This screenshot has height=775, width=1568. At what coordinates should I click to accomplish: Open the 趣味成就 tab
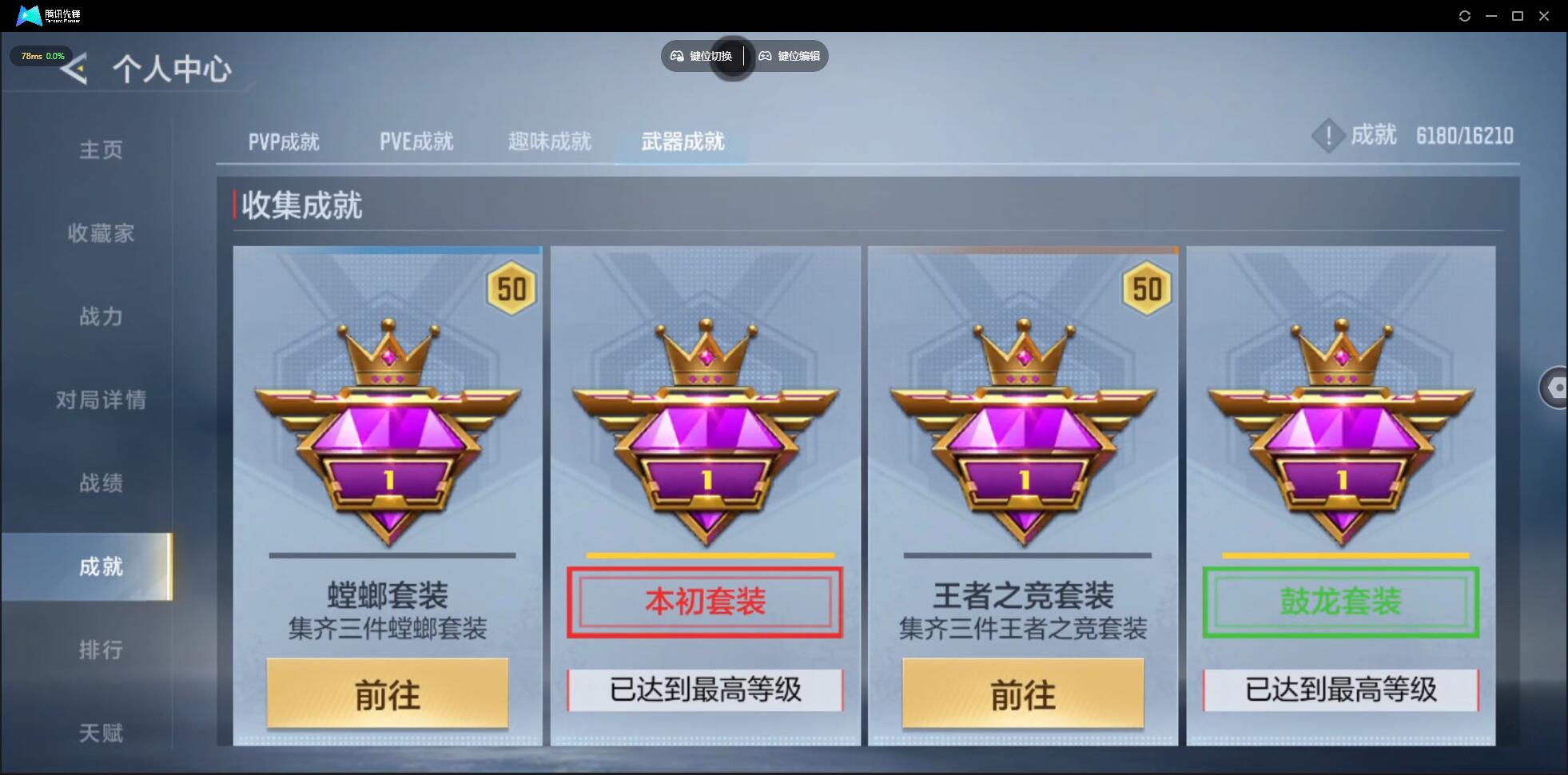[550, 142]
